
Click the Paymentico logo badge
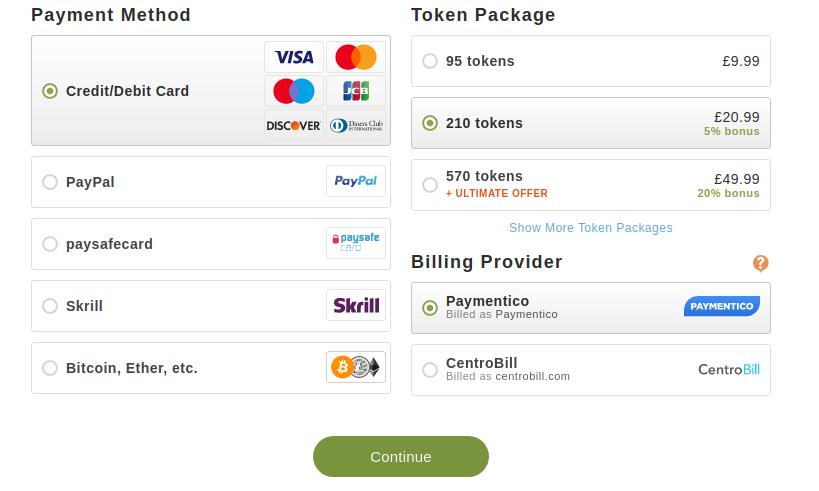click(721, 306)
